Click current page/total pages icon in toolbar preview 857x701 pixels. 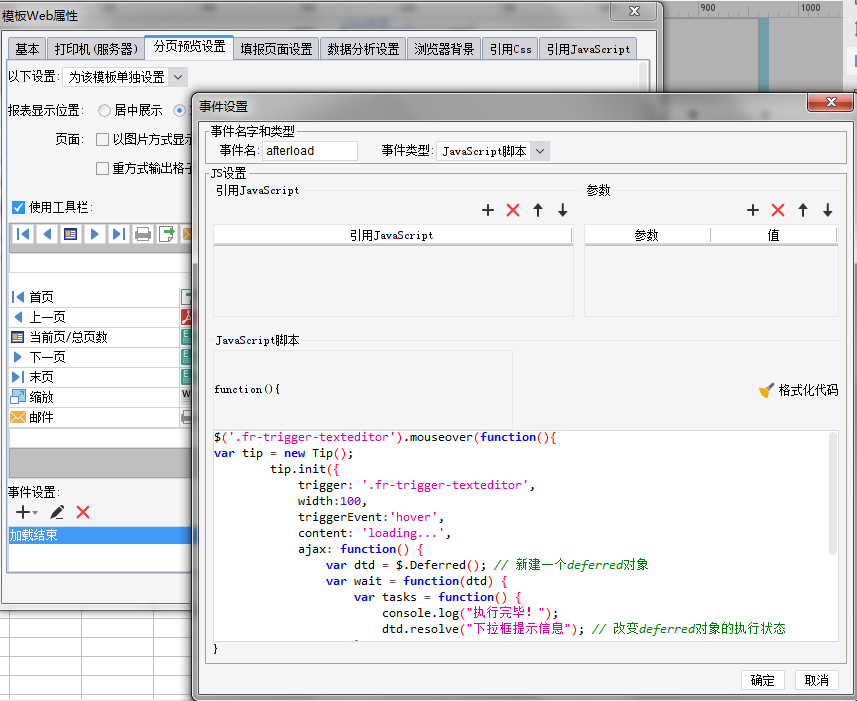point(71,234)
